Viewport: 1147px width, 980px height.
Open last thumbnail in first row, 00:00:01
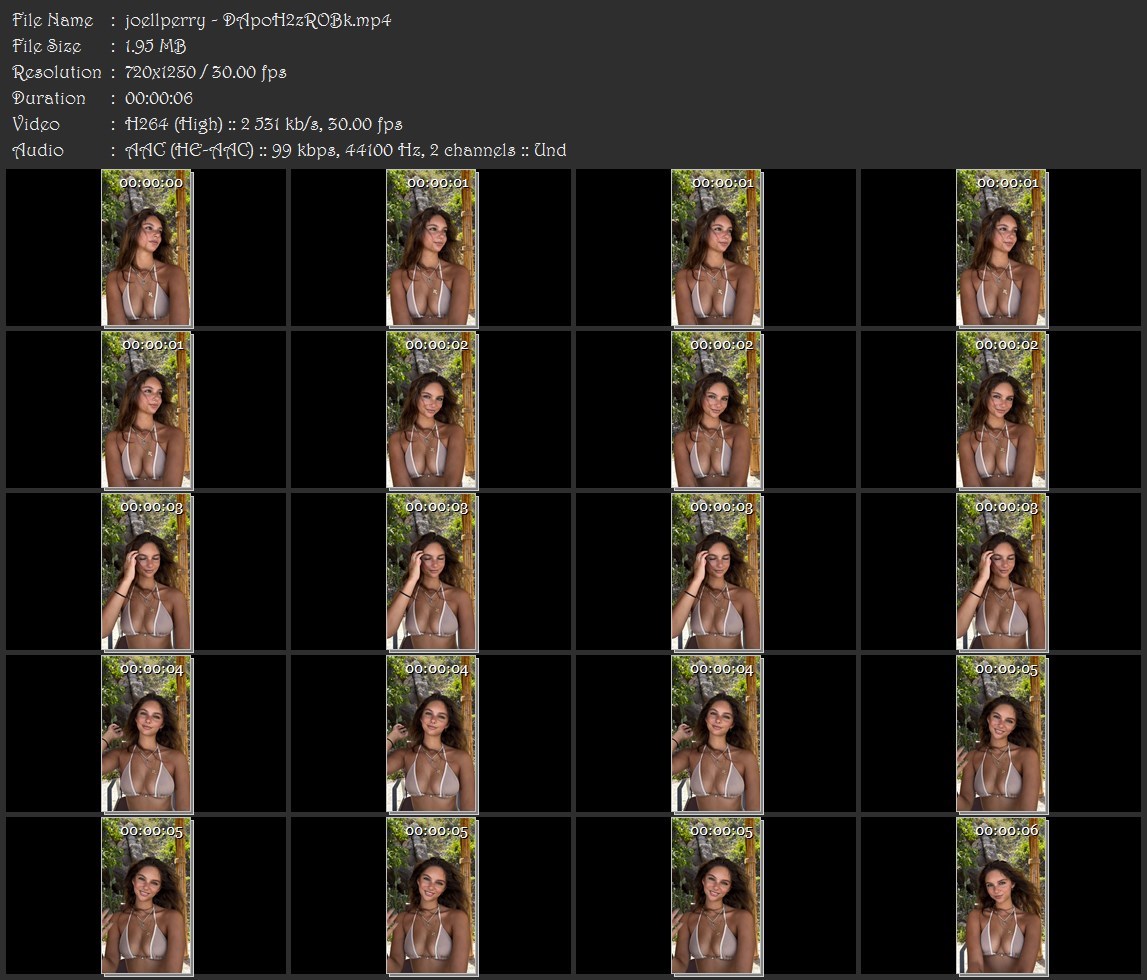[1001, 248]
